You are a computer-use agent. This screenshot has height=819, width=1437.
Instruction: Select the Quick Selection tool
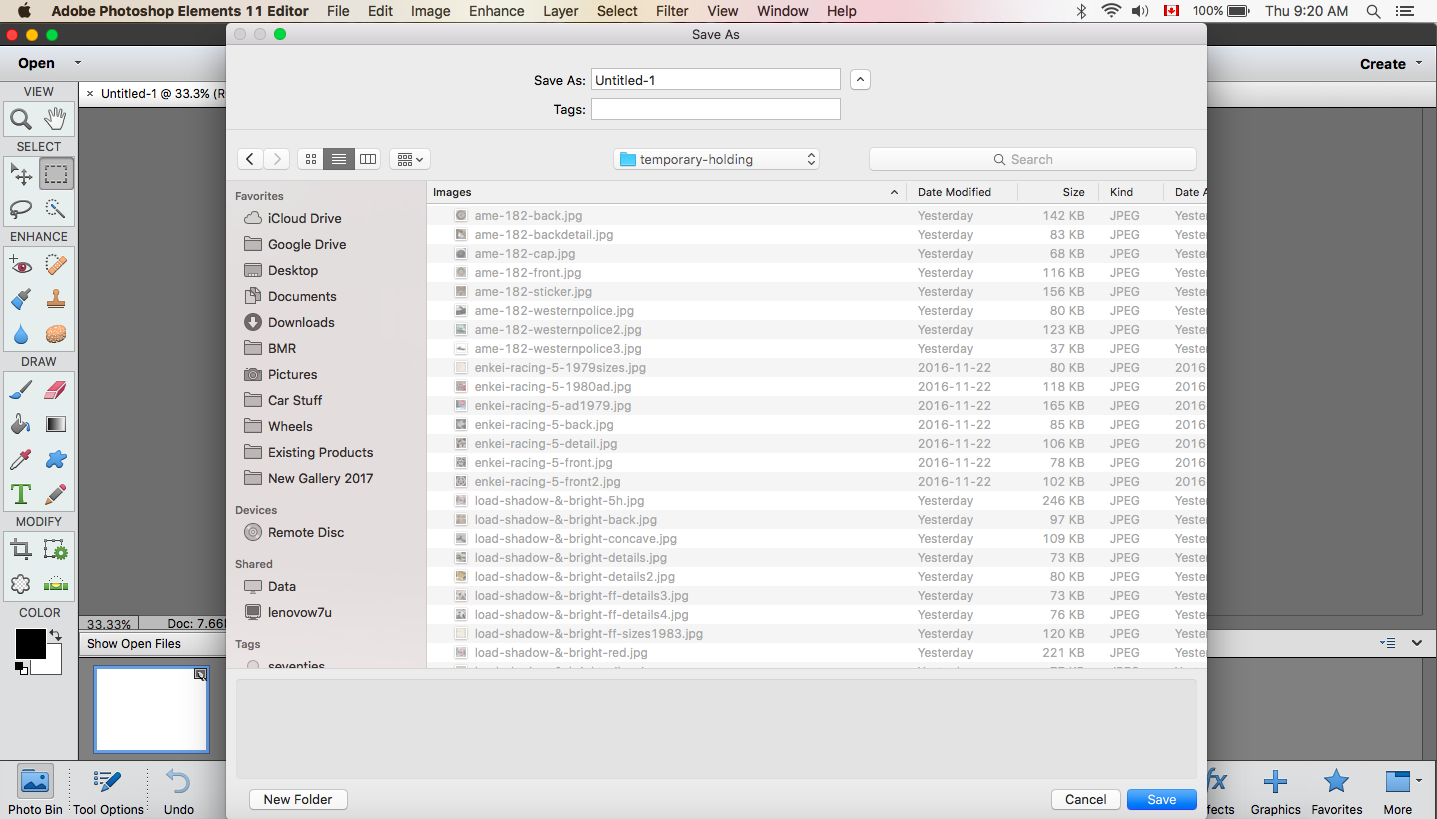click(56, 208)
